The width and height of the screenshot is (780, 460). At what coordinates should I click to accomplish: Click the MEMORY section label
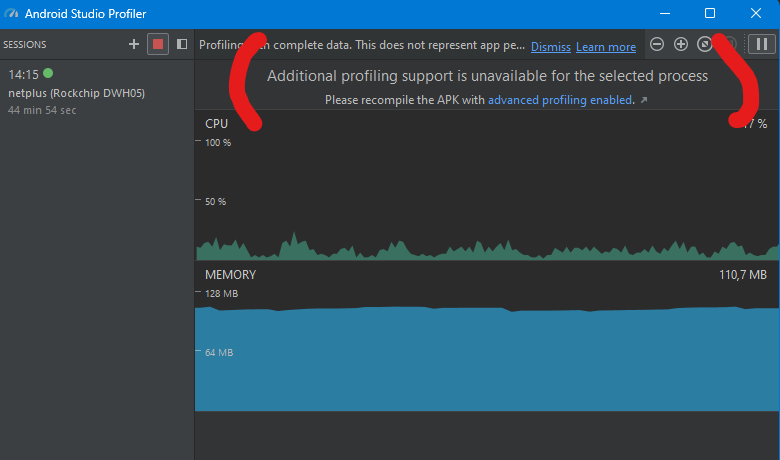[x=230, y=274]
